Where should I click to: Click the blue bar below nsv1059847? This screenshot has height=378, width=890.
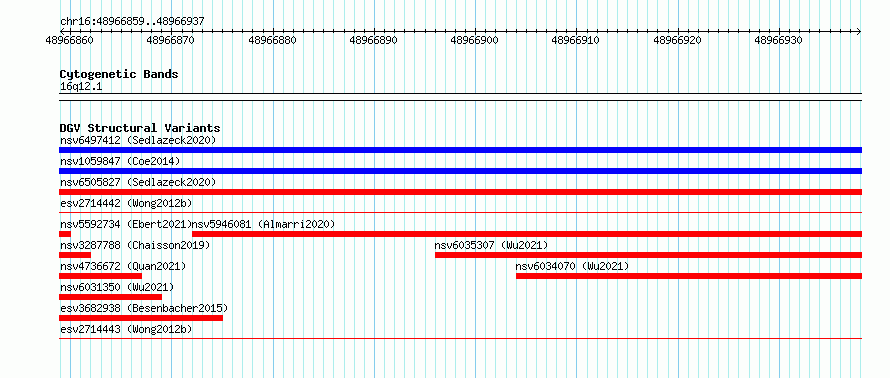pos(460,171)
